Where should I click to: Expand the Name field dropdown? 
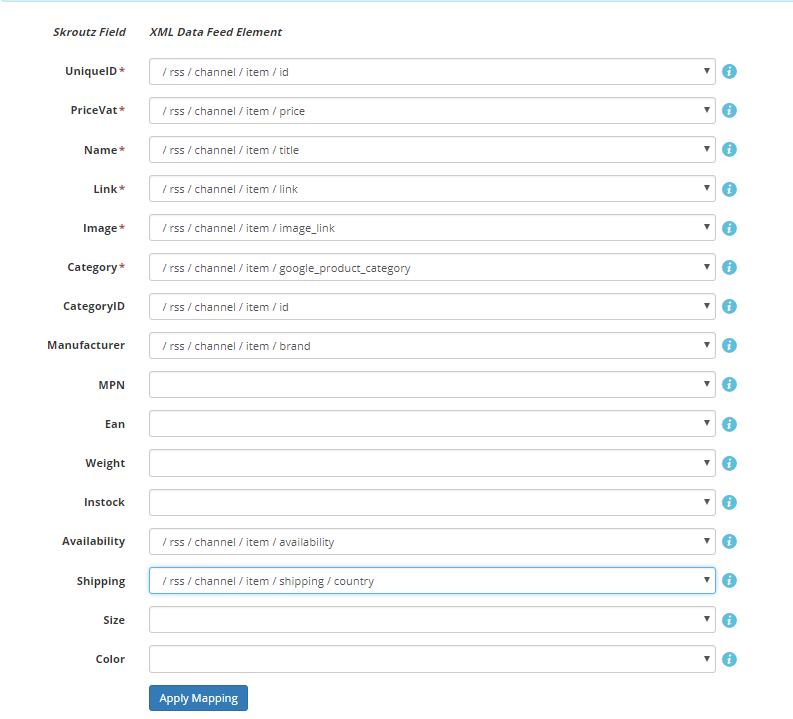point(432,149)
